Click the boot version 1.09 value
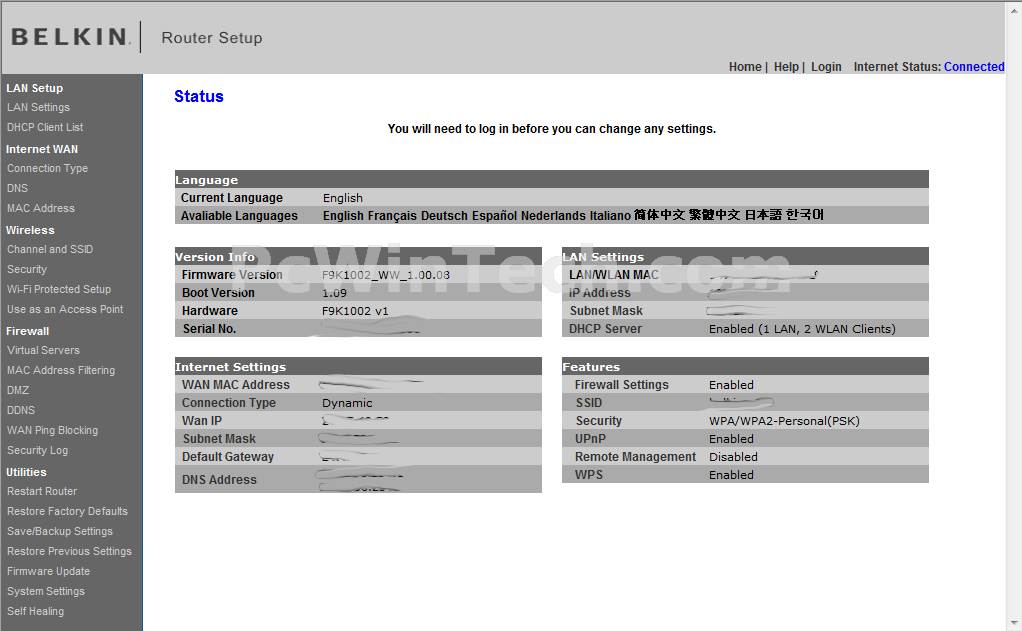The height and width of the screenshot is (631, 1022). pos(334,293)
